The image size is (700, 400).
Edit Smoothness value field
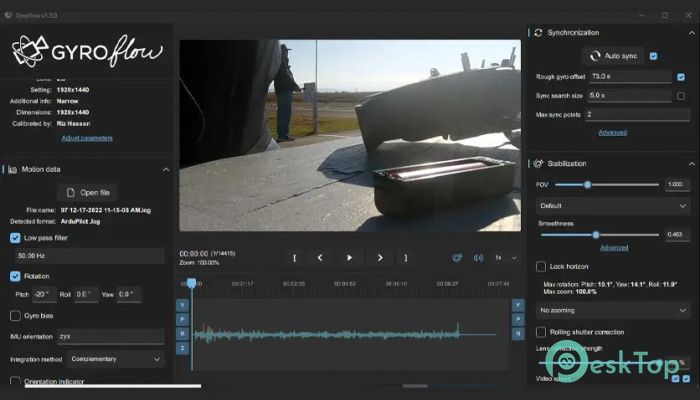677,234
